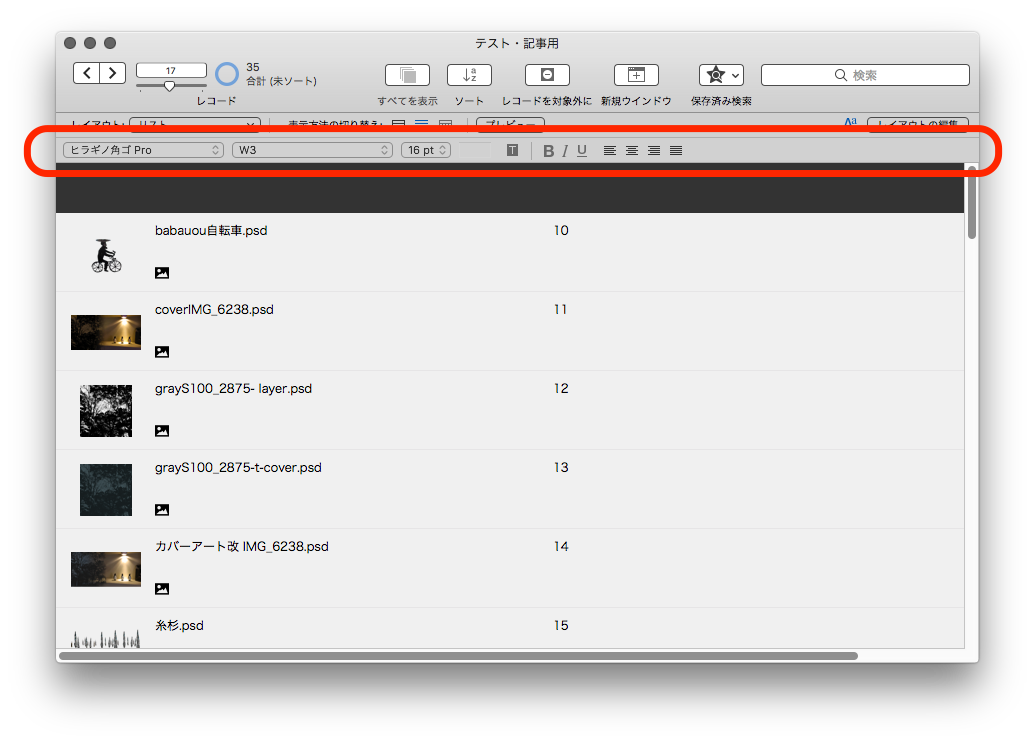1035x743 pixels.
Task: Click the ソート (Sort) toolbar icon
Action: coord(468,75)
